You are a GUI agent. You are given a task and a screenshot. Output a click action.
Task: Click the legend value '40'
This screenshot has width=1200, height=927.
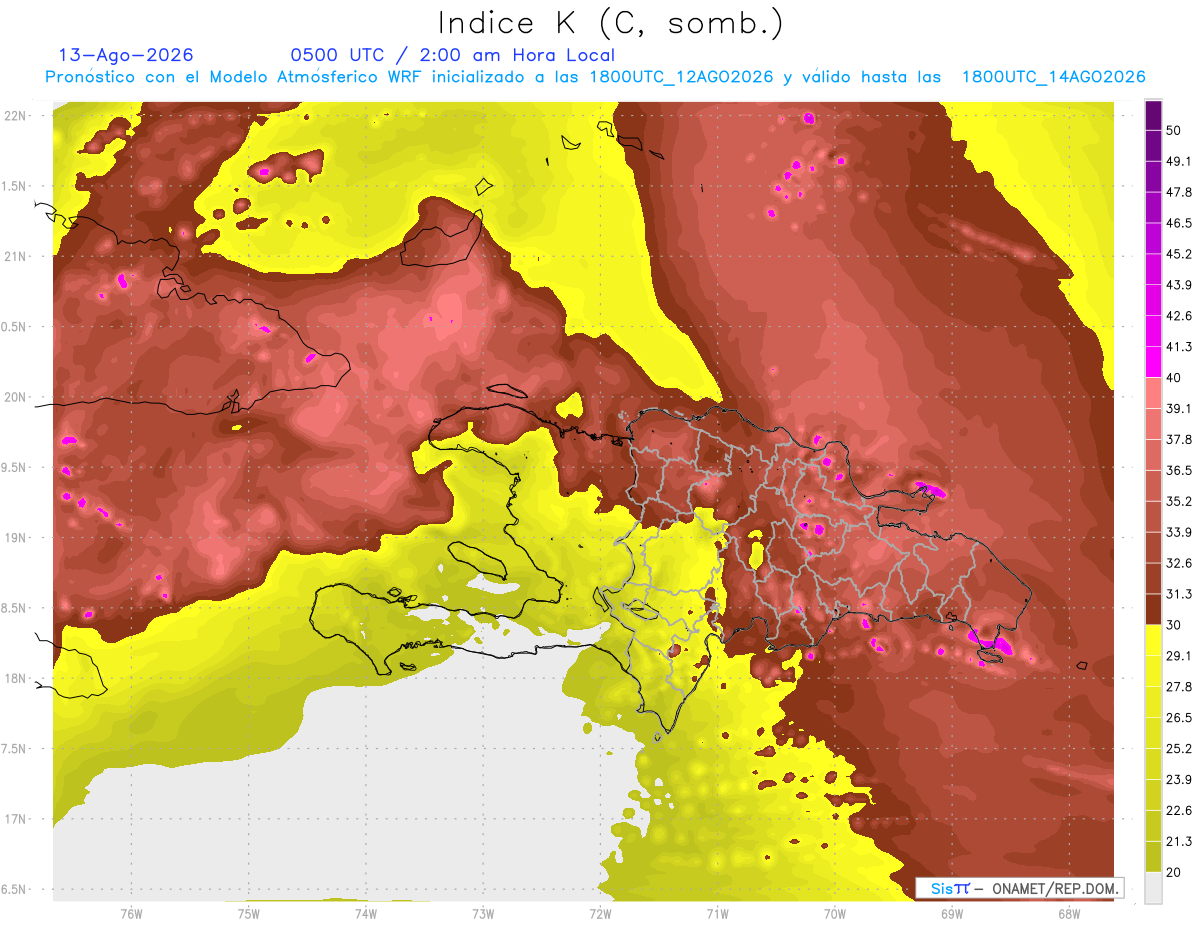1174,378
